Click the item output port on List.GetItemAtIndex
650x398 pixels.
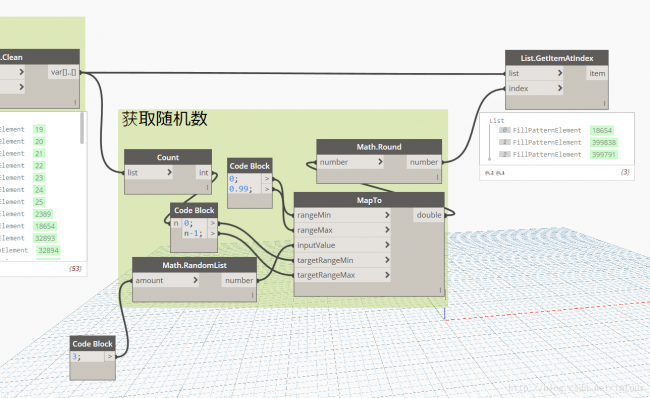pyautogui.click(x=597, y=73)
